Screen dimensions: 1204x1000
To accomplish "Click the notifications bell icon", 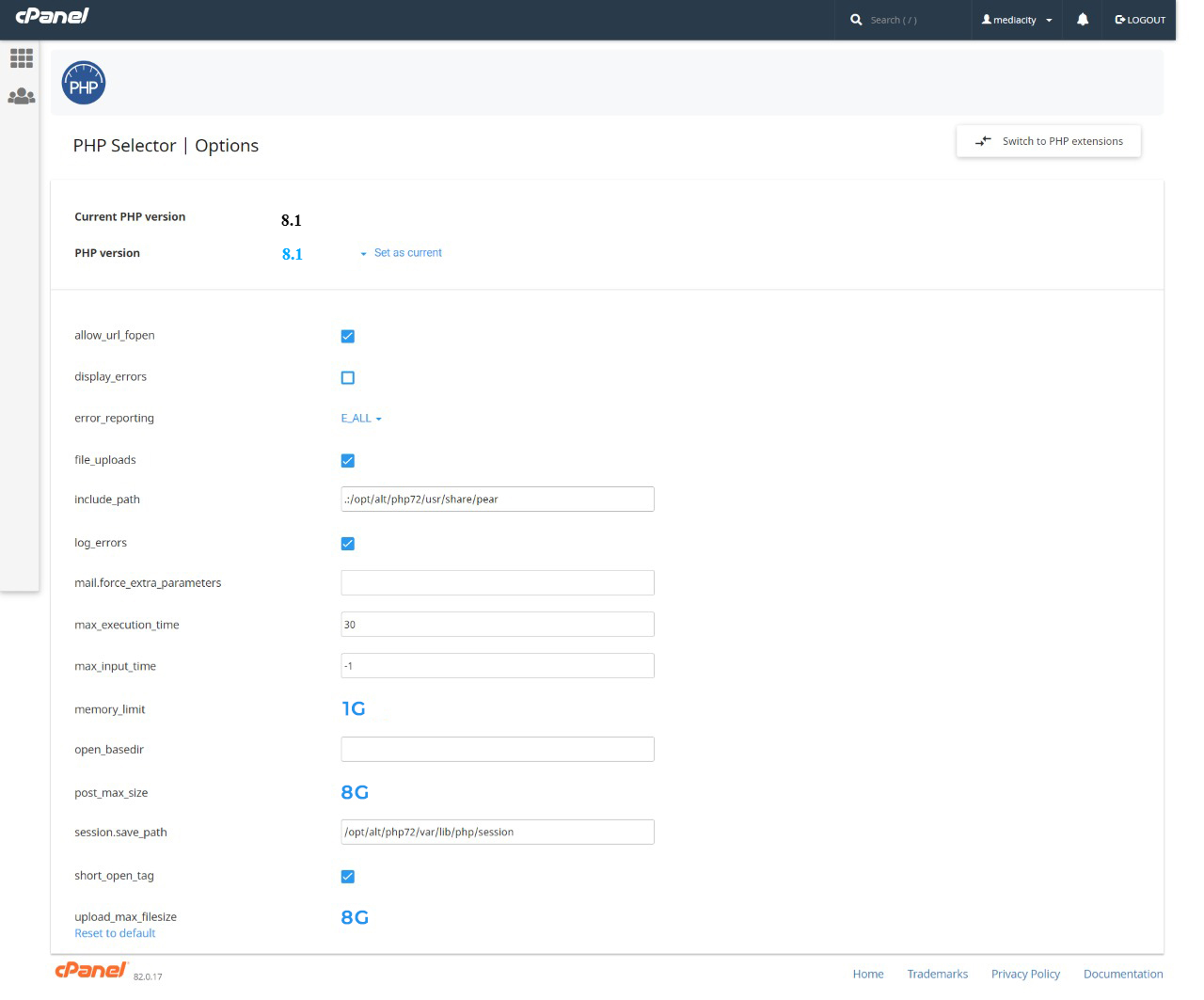I will 1083,20.
